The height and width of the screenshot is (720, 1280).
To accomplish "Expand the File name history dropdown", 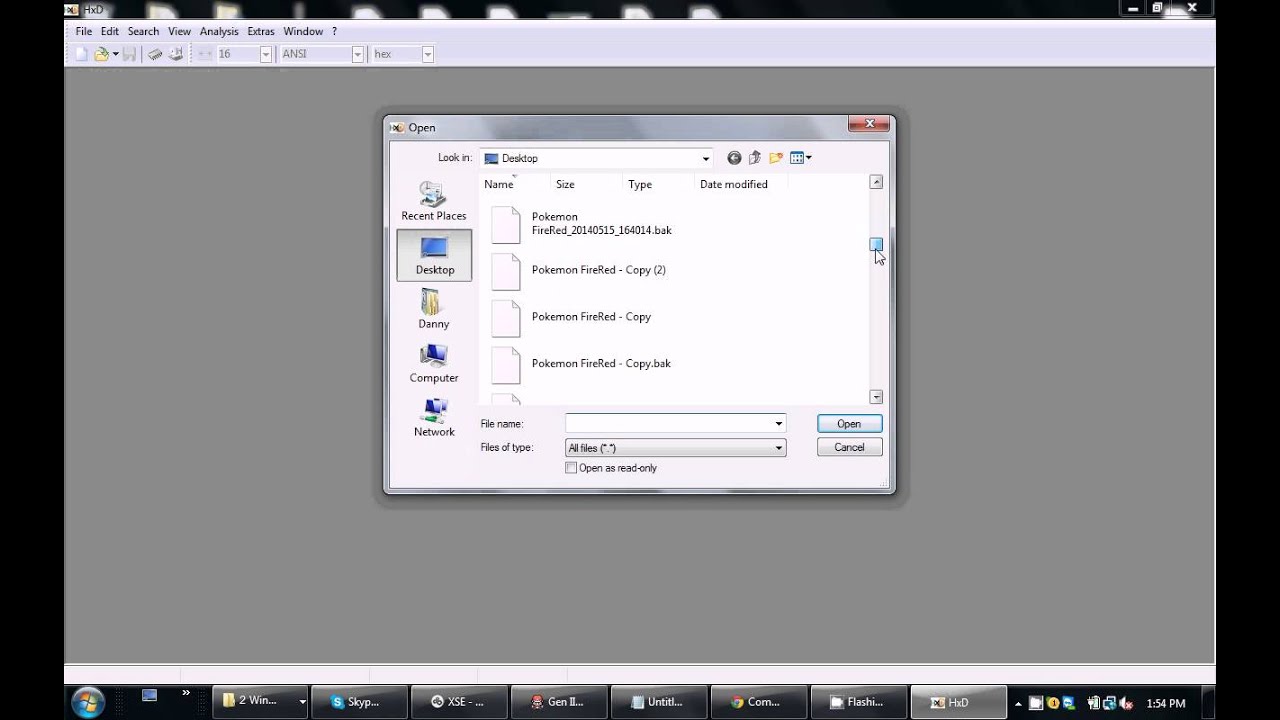I will [x=779, y=423].
